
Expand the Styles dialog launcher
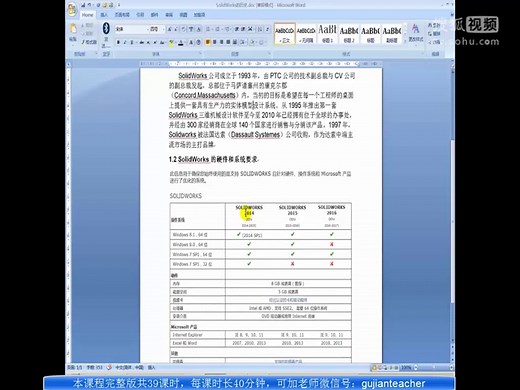click(x=423, y=54)
